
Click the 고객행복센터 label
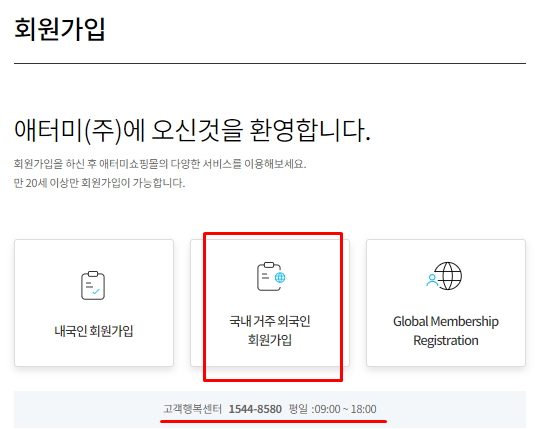[x=192, y=409]
